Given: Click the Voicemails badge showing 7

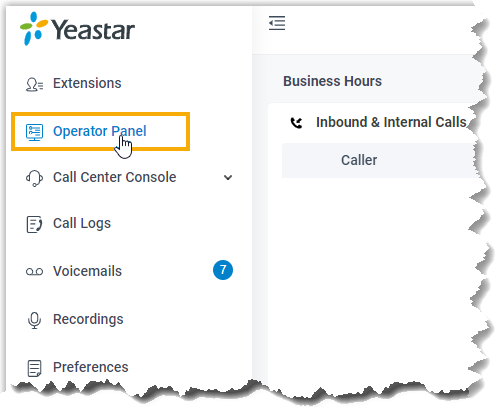Looking at the screenshot, I should click(223, 270).
